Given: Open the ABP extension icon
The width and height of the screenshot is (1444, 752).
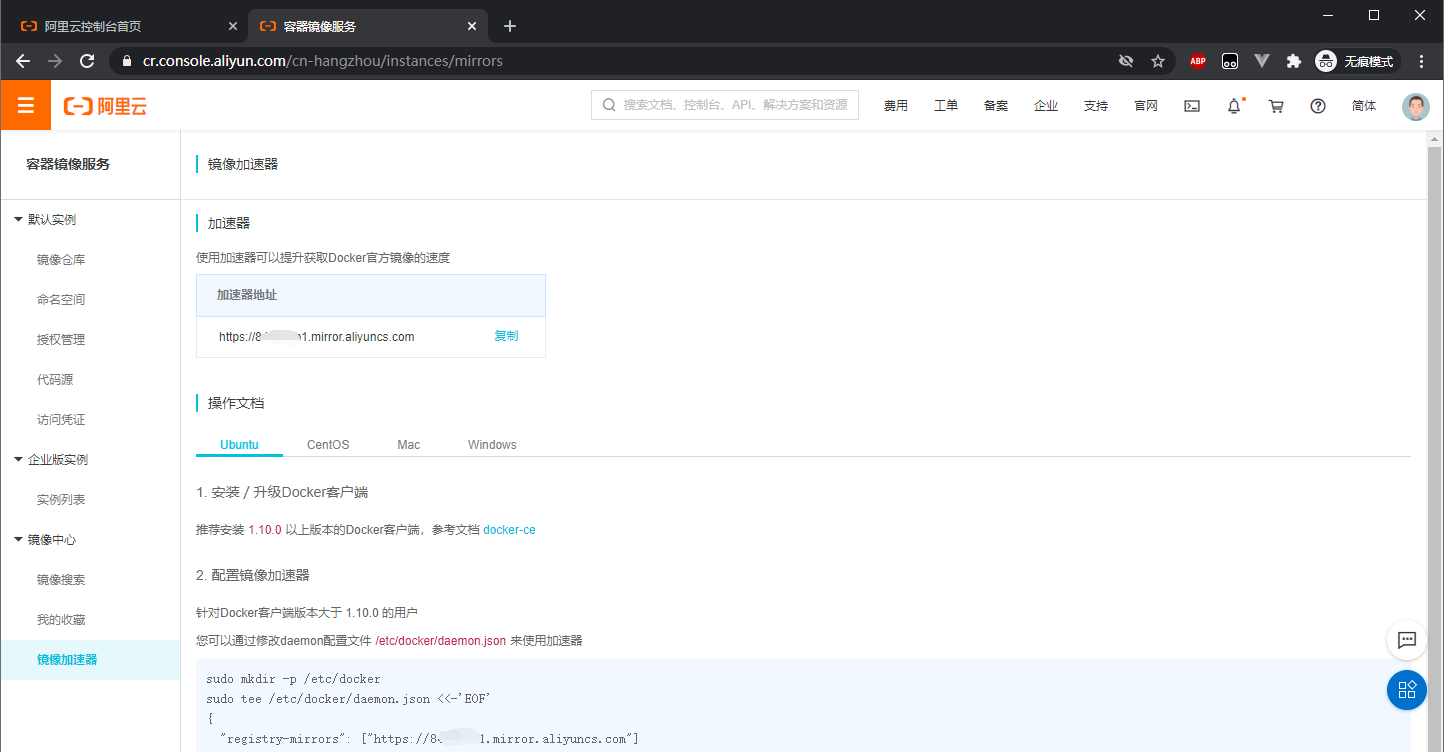Looking at the screenshot, I should point(1198,61).
